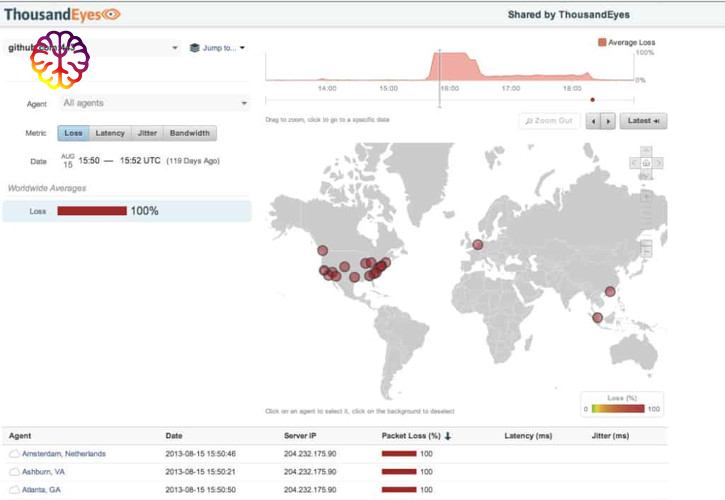
Task: Click the 15:50 — 15:52 UTC date range
Action: tap(119, 160)
